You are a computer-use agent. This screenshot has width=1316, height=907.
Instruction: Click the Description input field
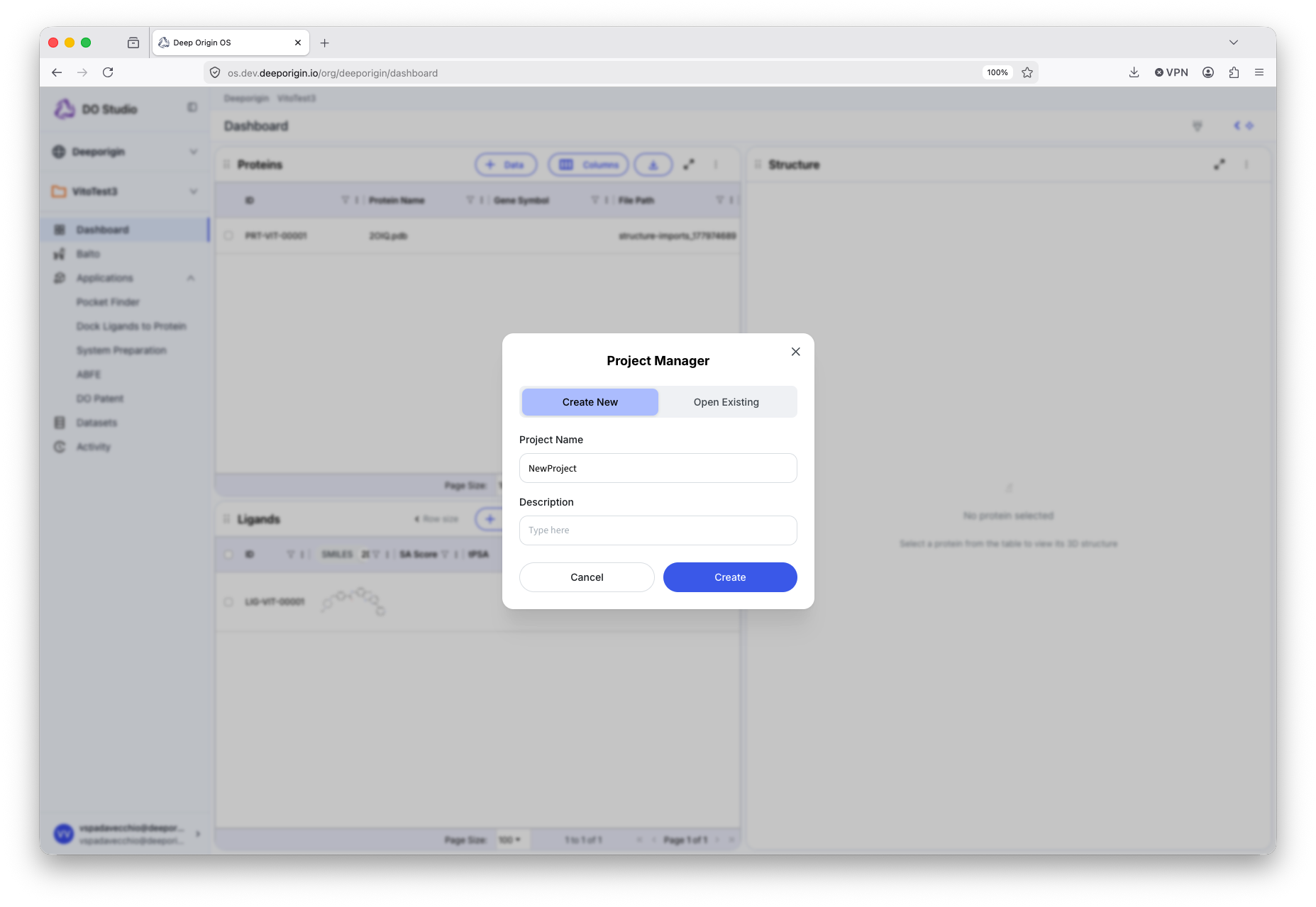point(658,530)
